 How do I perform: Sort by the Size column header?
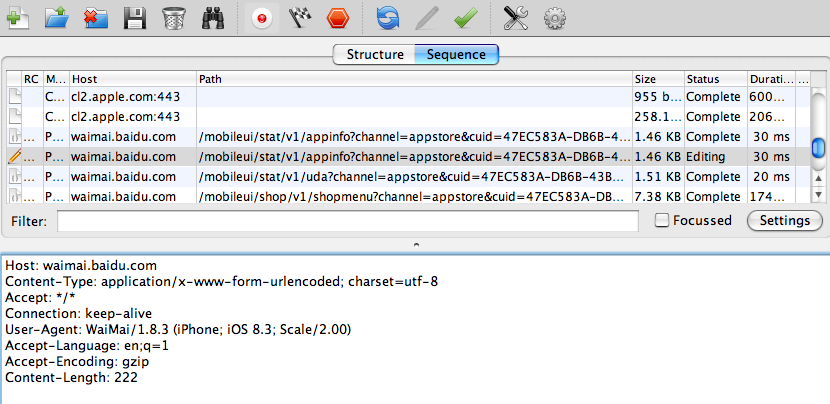click(x=658, y=79)
